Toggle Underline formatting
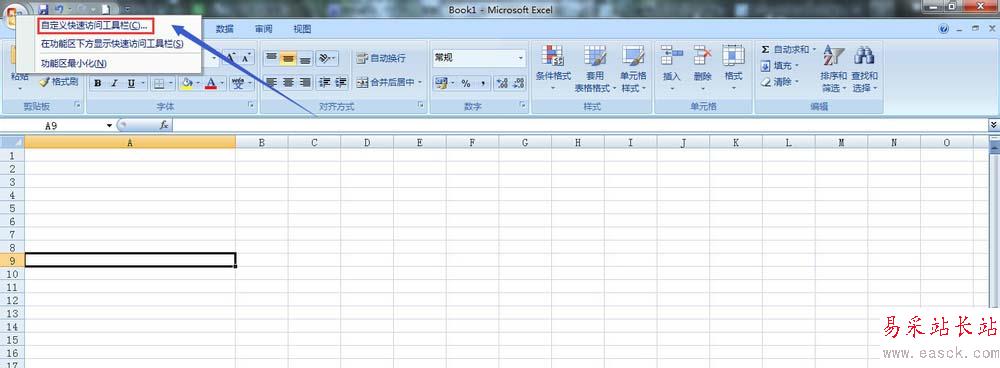 pyautogui.click(x=131, y=83)
